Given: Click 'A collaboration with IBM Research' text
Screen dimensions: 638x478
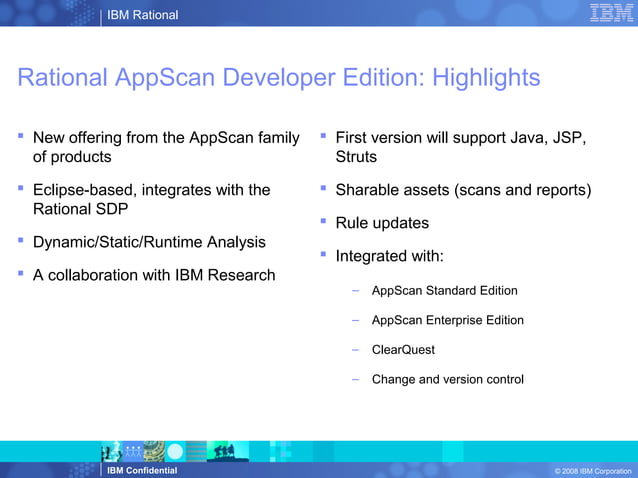Looking at the screenshot, I should (154, 275).
